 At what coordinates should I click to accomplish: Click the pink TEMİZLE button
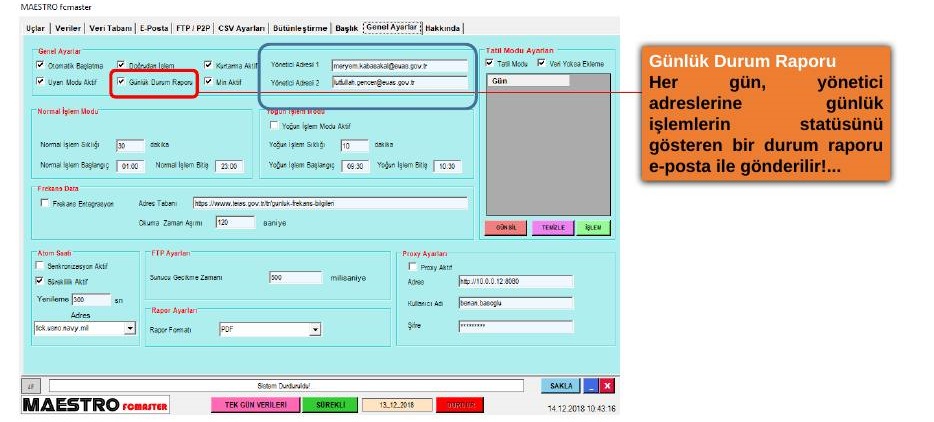(553, 228)
